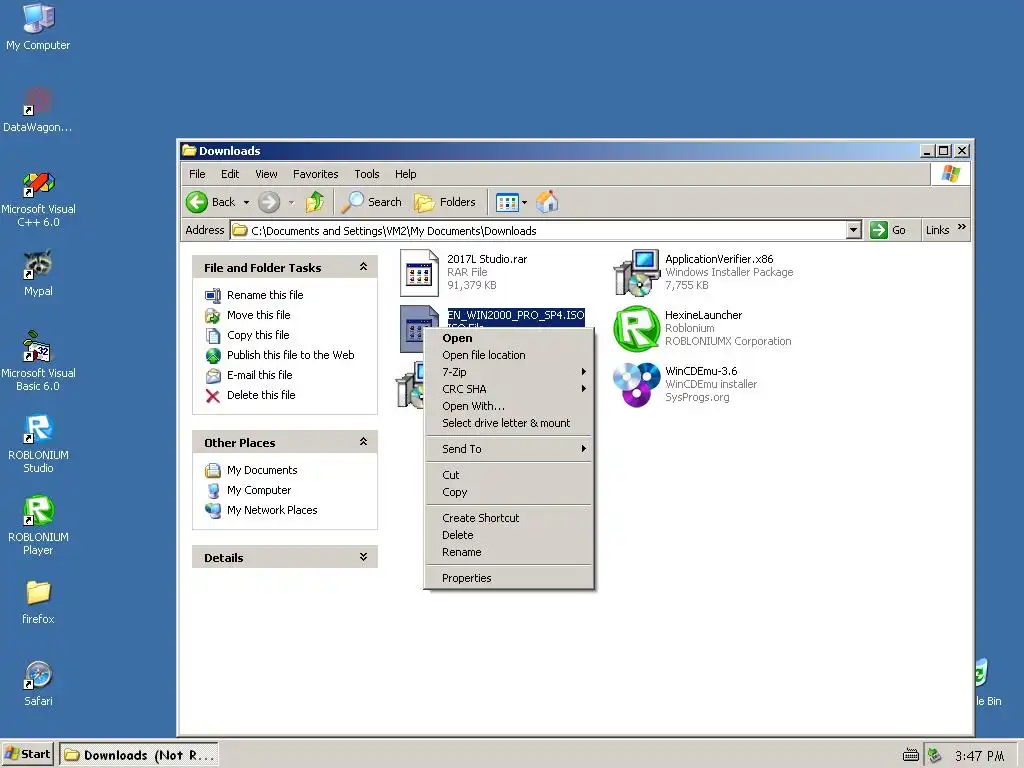Open the View menu
Viewport: 1024px width, 768px height.
pyautogui.click(x=266, y=174)
